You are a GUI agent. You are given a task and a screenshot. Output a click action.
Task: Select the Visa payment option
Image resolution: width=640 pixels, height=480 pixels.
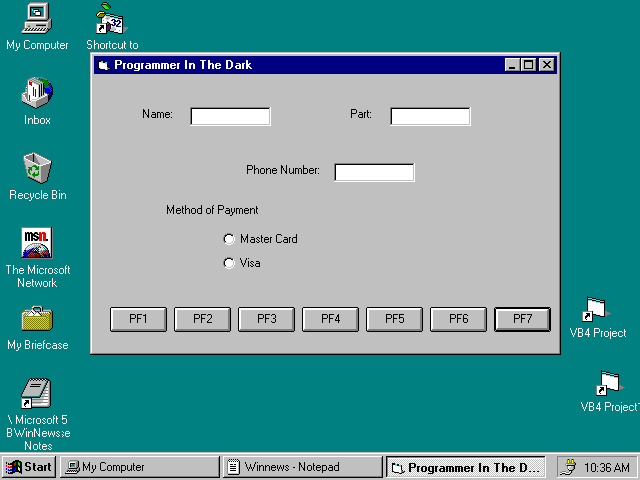click(229, 263)
